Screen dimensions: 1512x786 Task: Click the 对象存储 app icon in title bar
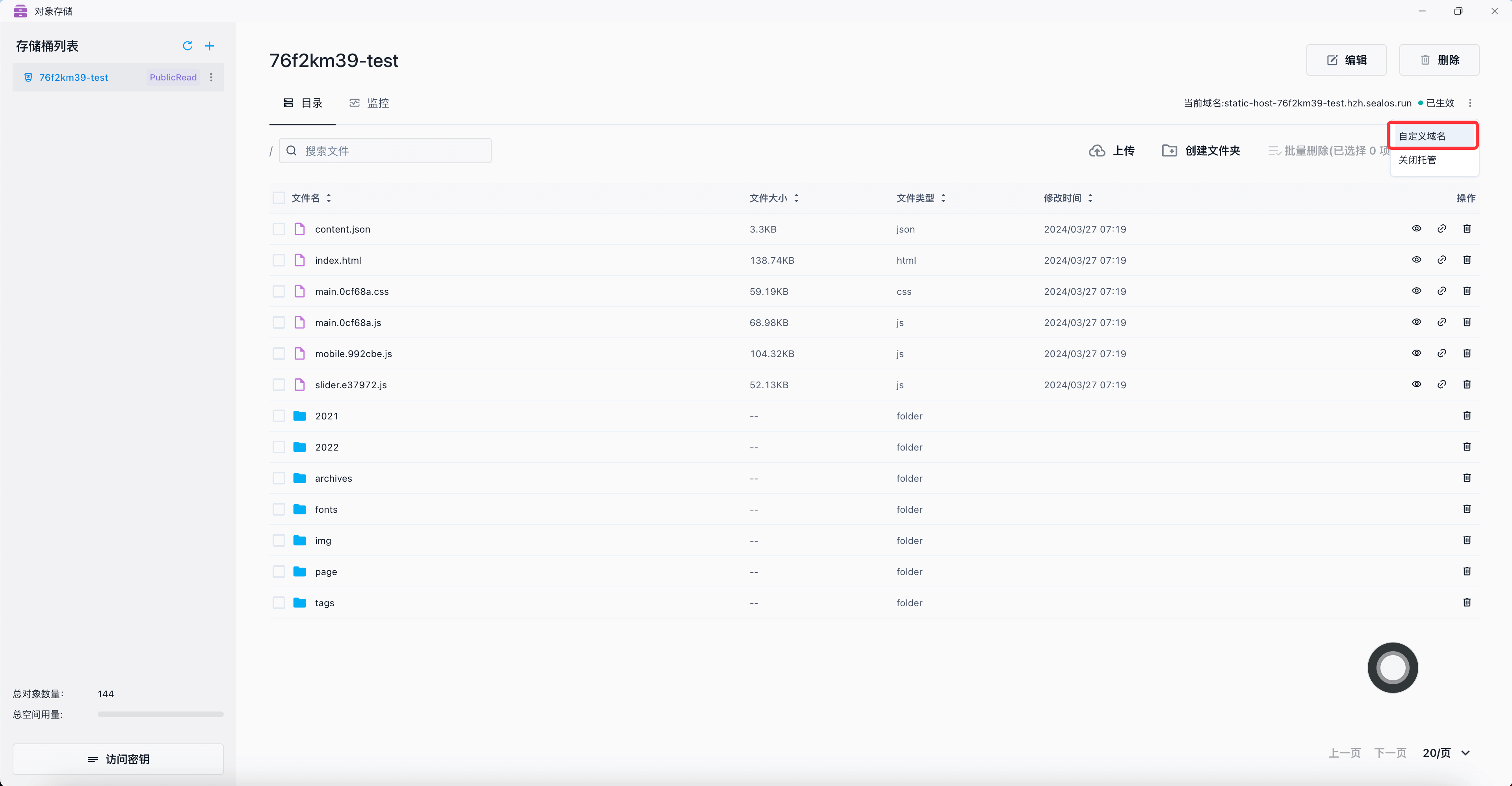point(20,11)
